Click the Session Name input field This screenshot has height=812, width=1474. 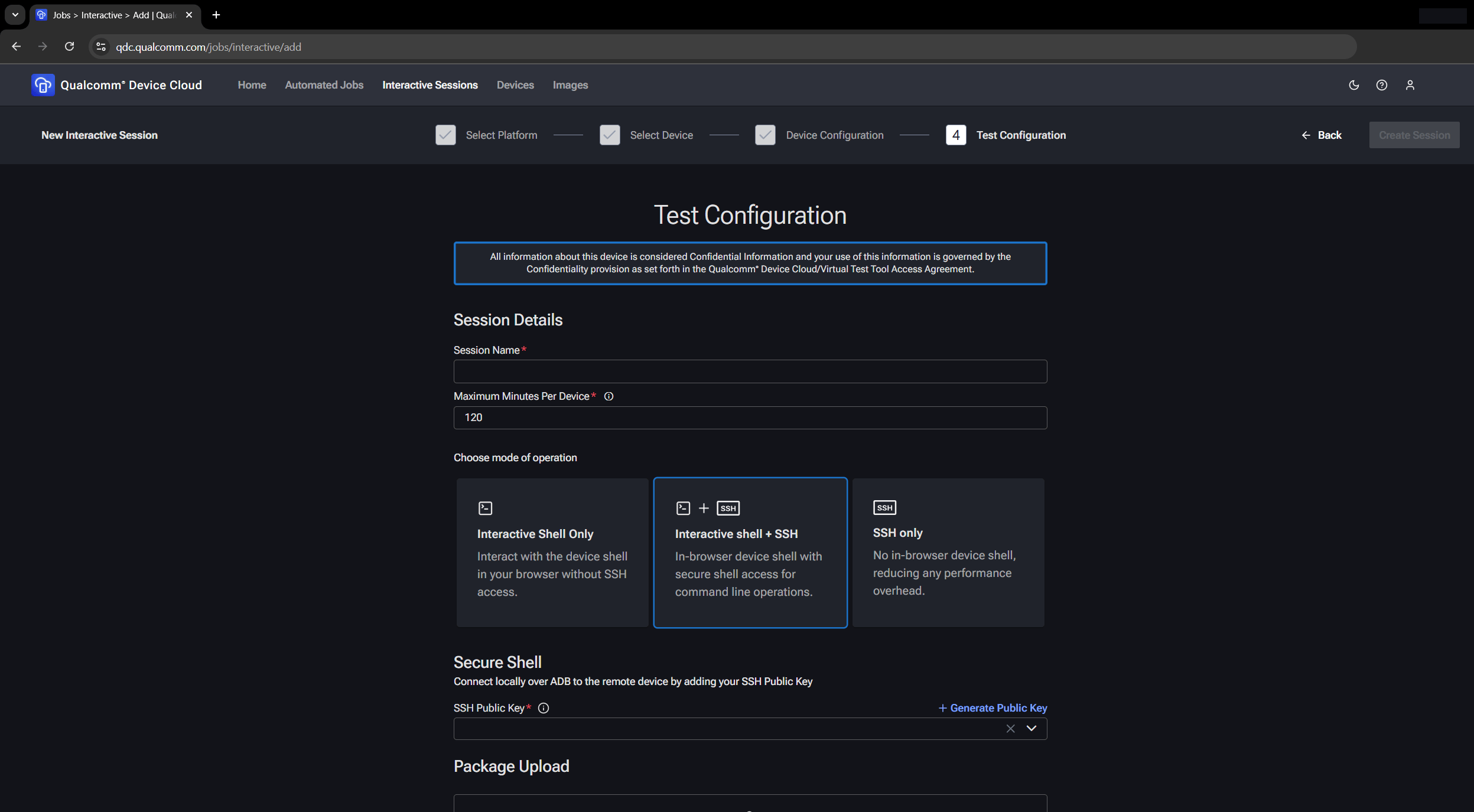pyautogui.click(x=750, y=371)
